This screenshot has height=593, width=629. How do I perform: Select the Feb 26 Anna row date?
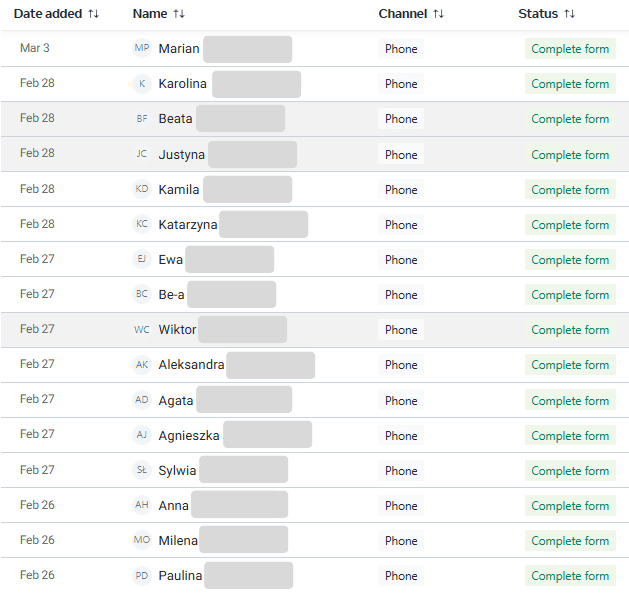click(x=37, y=505)
